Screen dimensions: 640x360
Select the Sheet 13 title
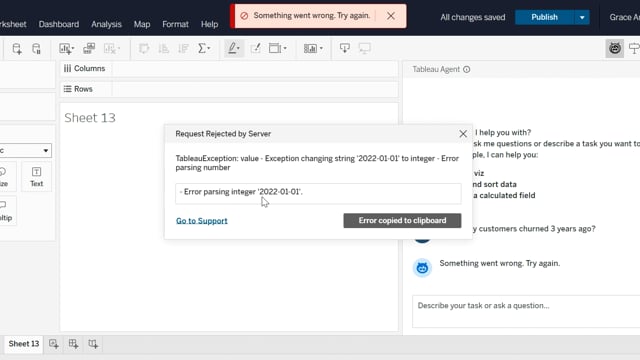tap(90, 118)
